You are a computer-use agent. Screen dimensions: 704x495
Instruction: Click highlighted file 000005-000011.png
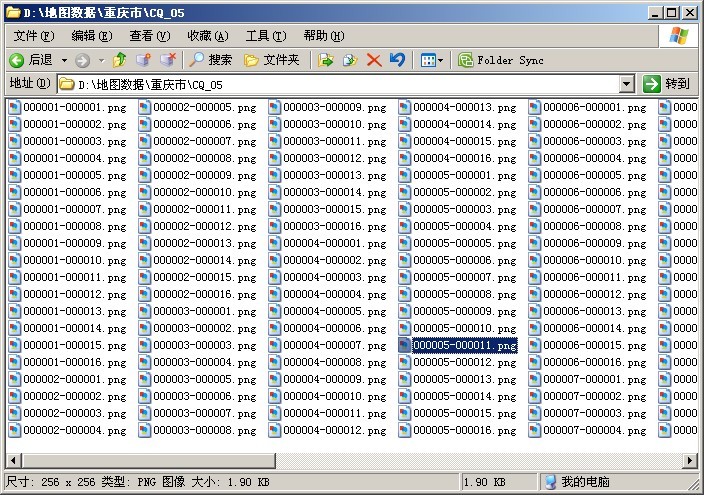(x=458, y=345)
